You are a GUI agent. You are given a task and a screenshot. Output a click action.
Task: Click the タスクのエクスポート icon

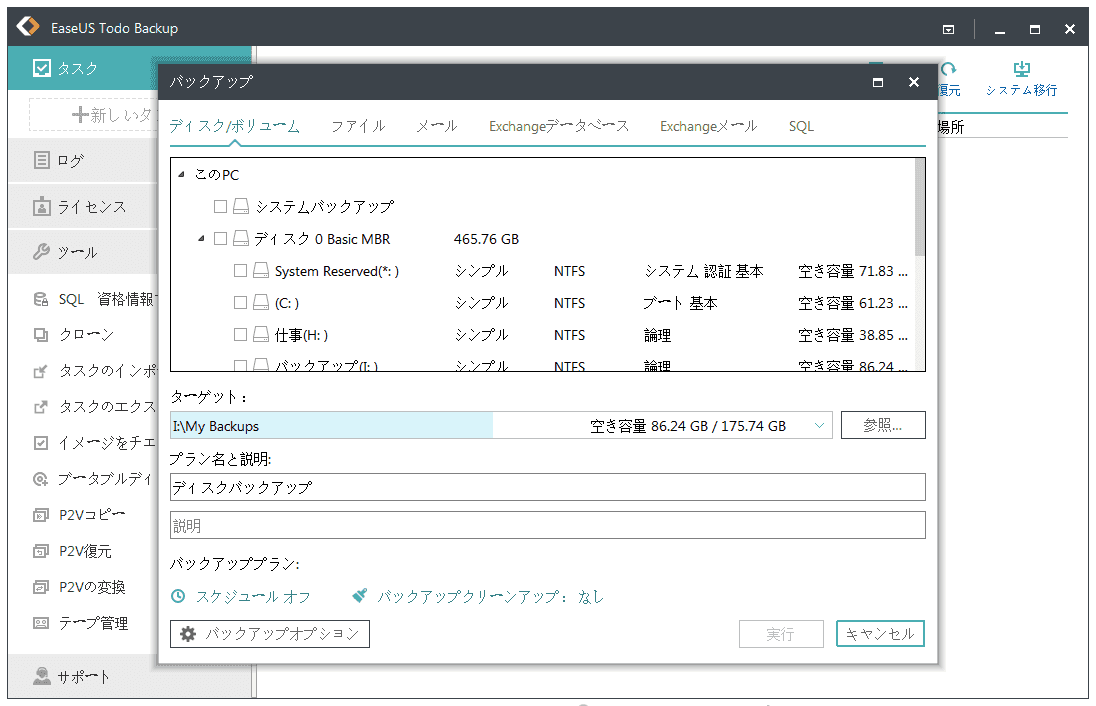click(41, 407)
